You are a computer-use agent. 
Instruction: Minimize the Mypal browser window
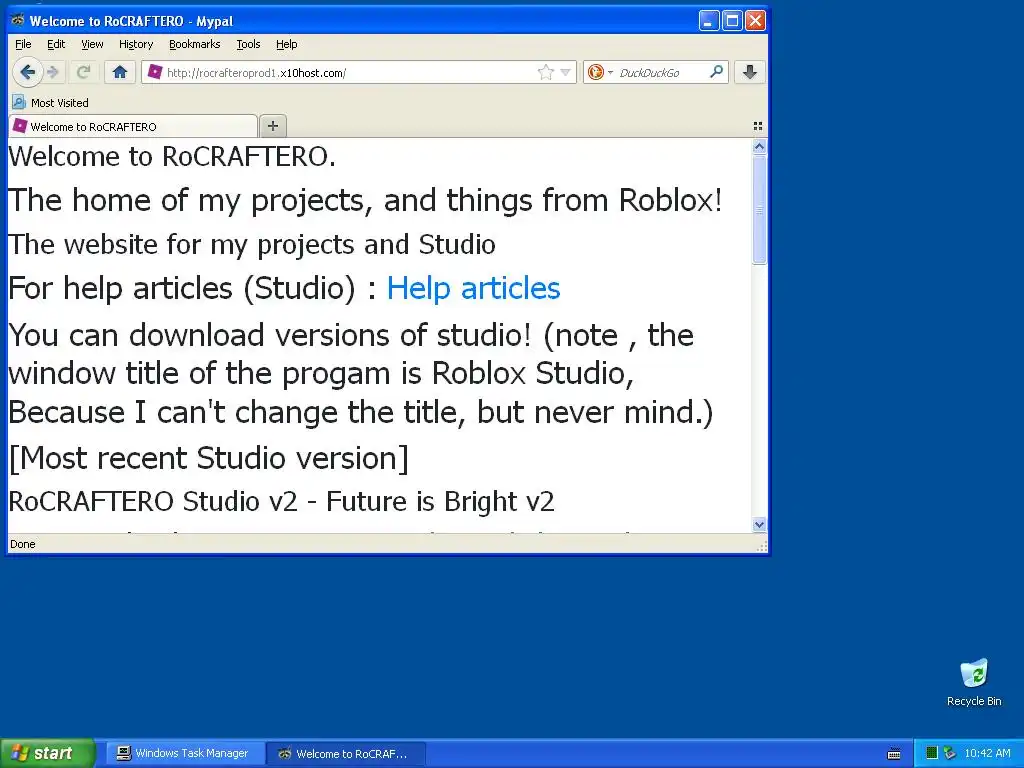tap(709, 21)
